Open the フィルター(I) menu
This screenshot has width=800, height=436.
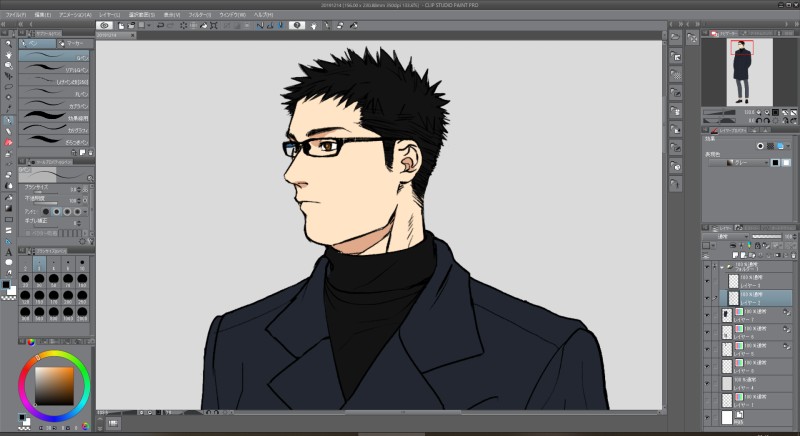coord(199,15)
